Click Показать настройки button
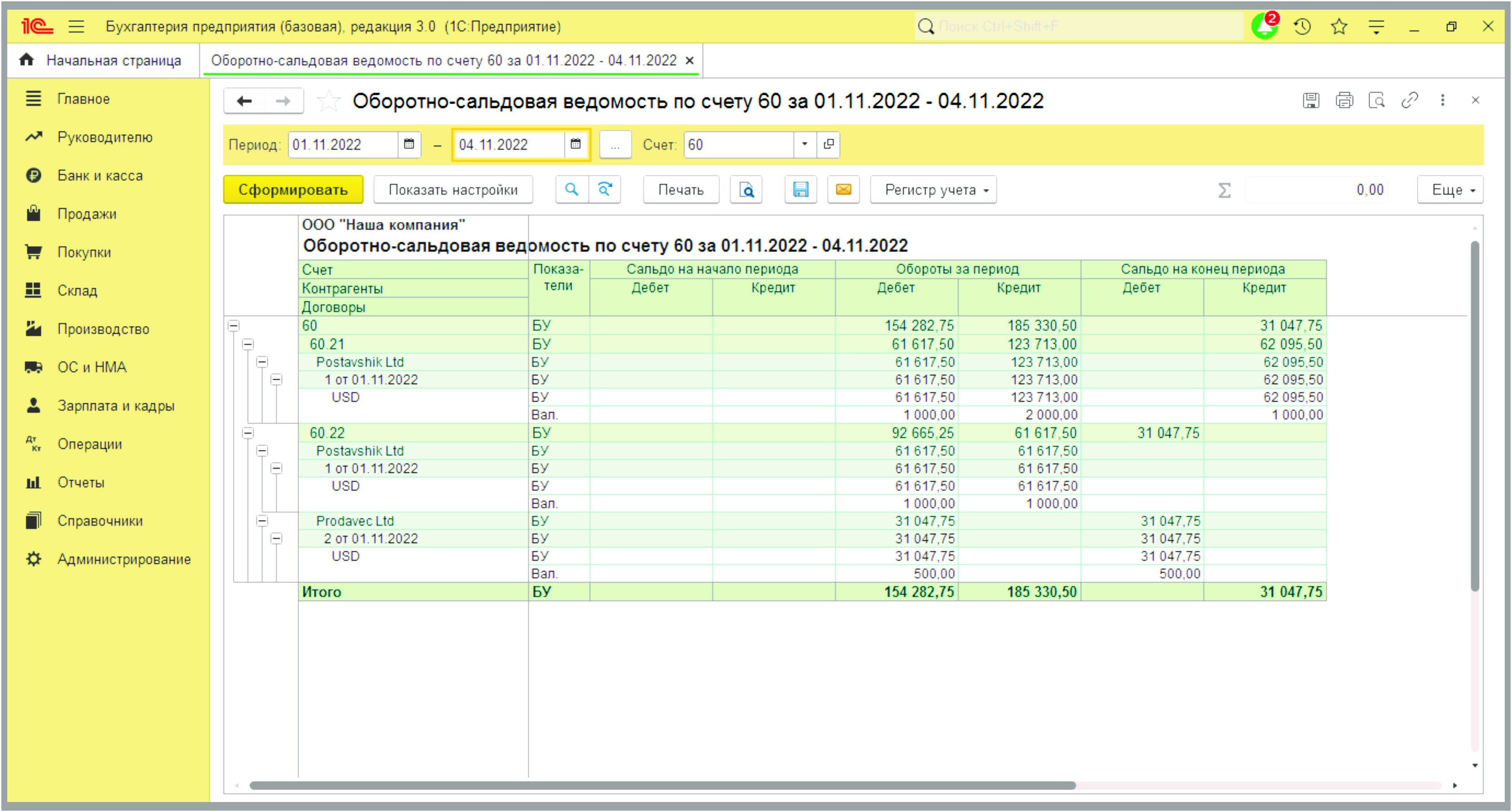 pyautogui.click(x=453, y=189)
